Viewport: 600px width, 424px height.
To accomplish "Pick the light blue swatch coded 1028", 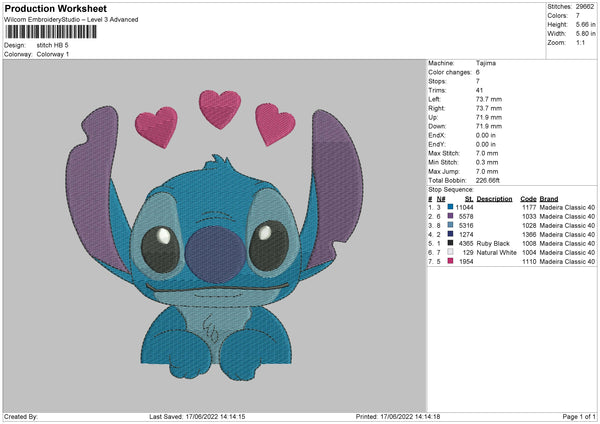I will coord(450,225).
